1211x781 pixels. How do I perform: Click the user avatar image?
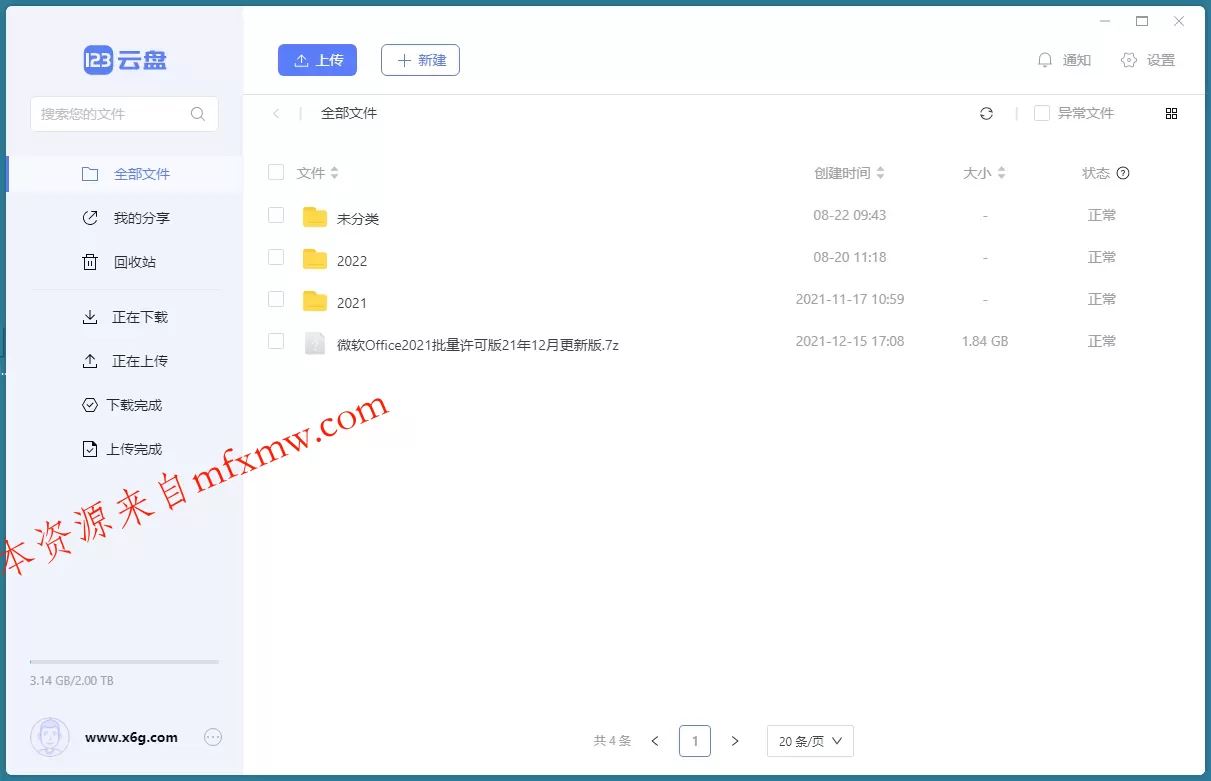(50, 737)
